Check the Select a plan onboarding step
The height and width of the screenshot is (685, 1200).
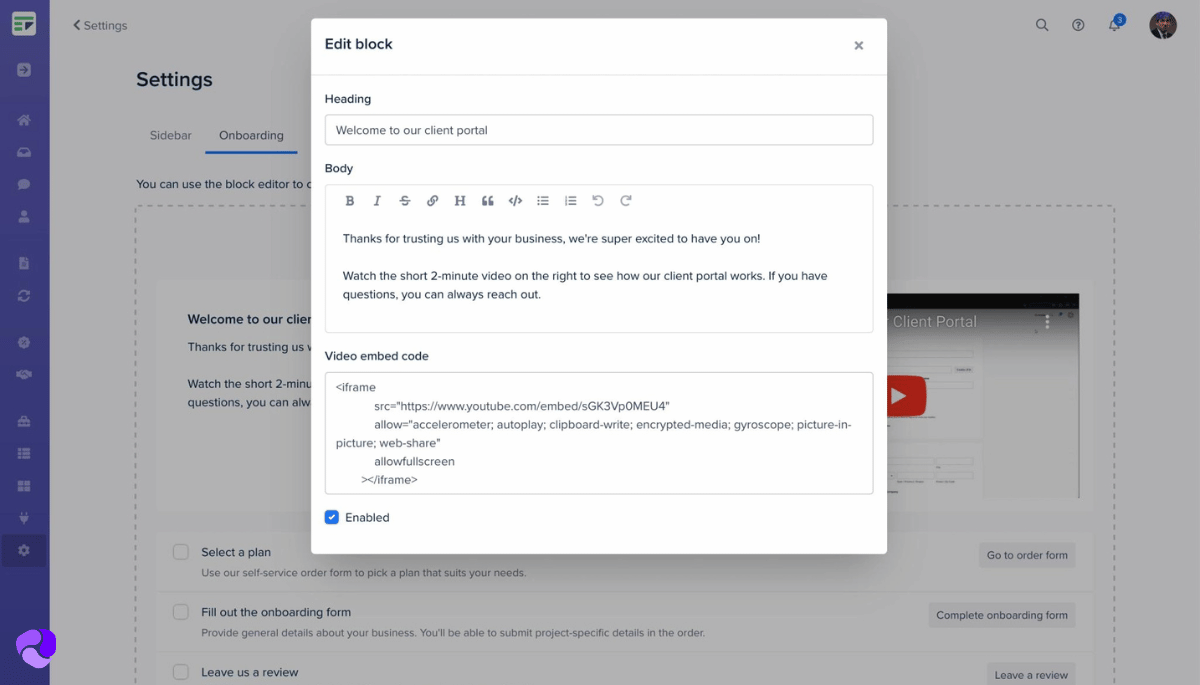click(x=181, y=552)
